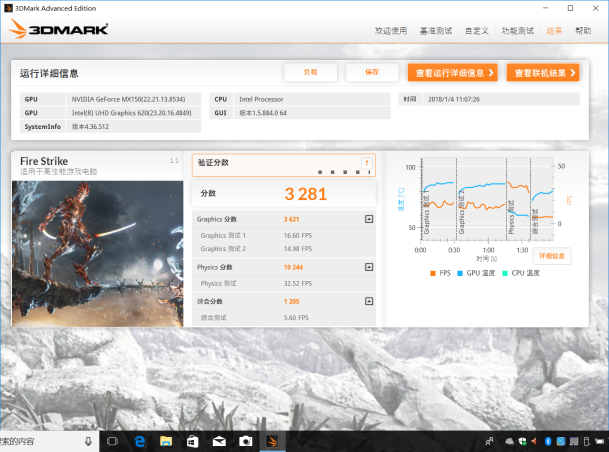609x452 pixels.
Task: Open Microsoft Store from taskbar
Action: 193,442
